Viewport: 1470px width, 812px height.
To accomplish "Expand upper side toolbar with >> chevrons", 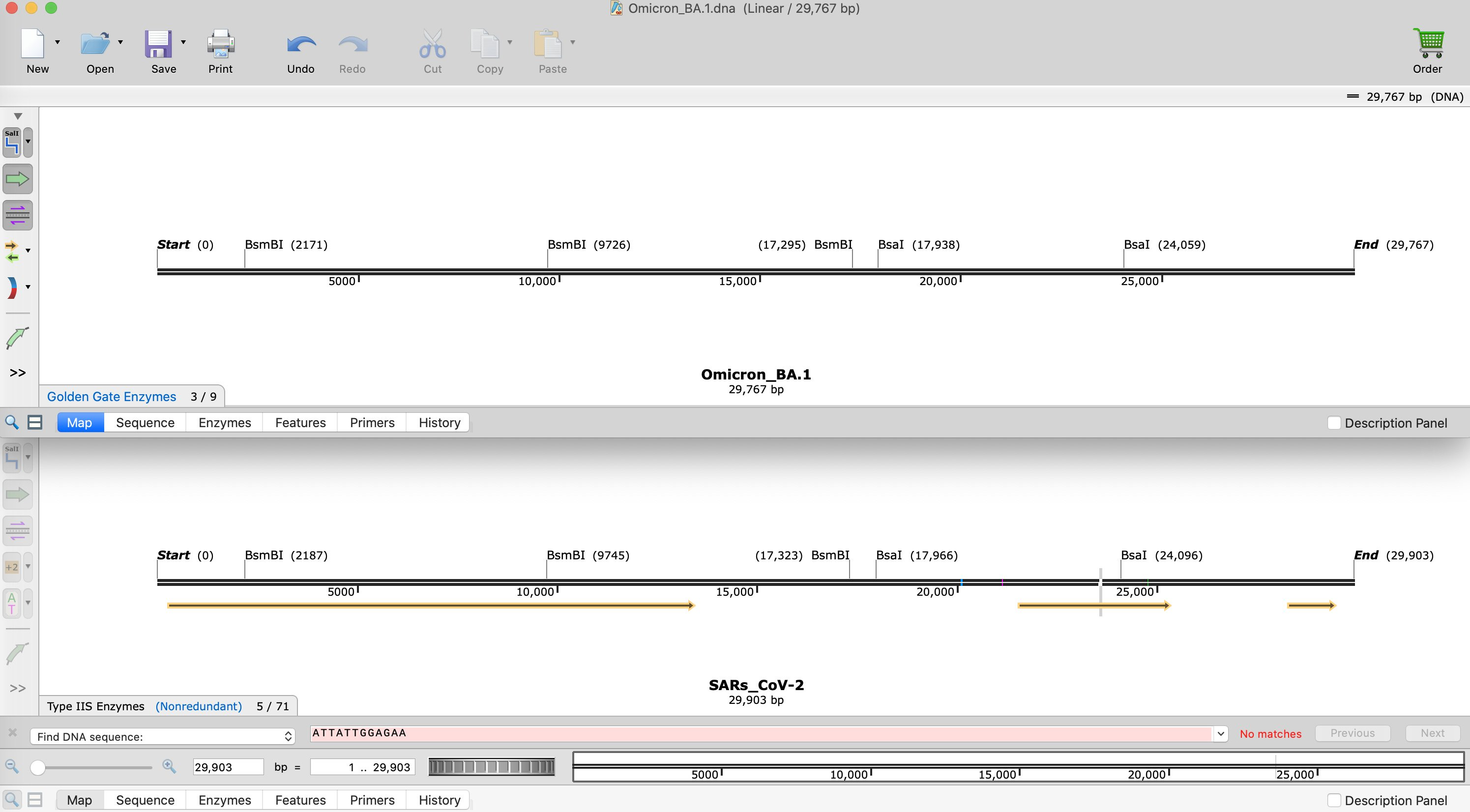I will point(18,373).
